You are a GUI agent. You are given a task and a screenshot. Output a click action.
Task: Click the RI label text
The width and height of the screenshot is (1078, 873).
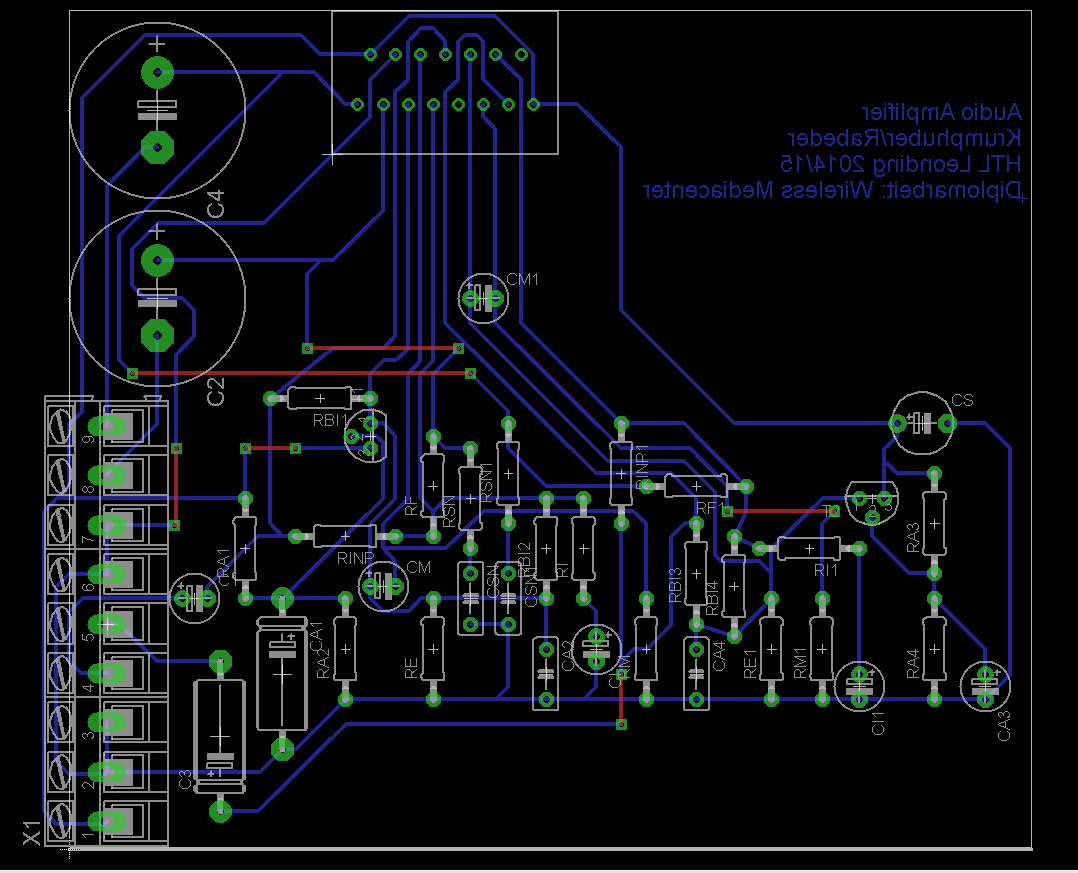(562, 570)
